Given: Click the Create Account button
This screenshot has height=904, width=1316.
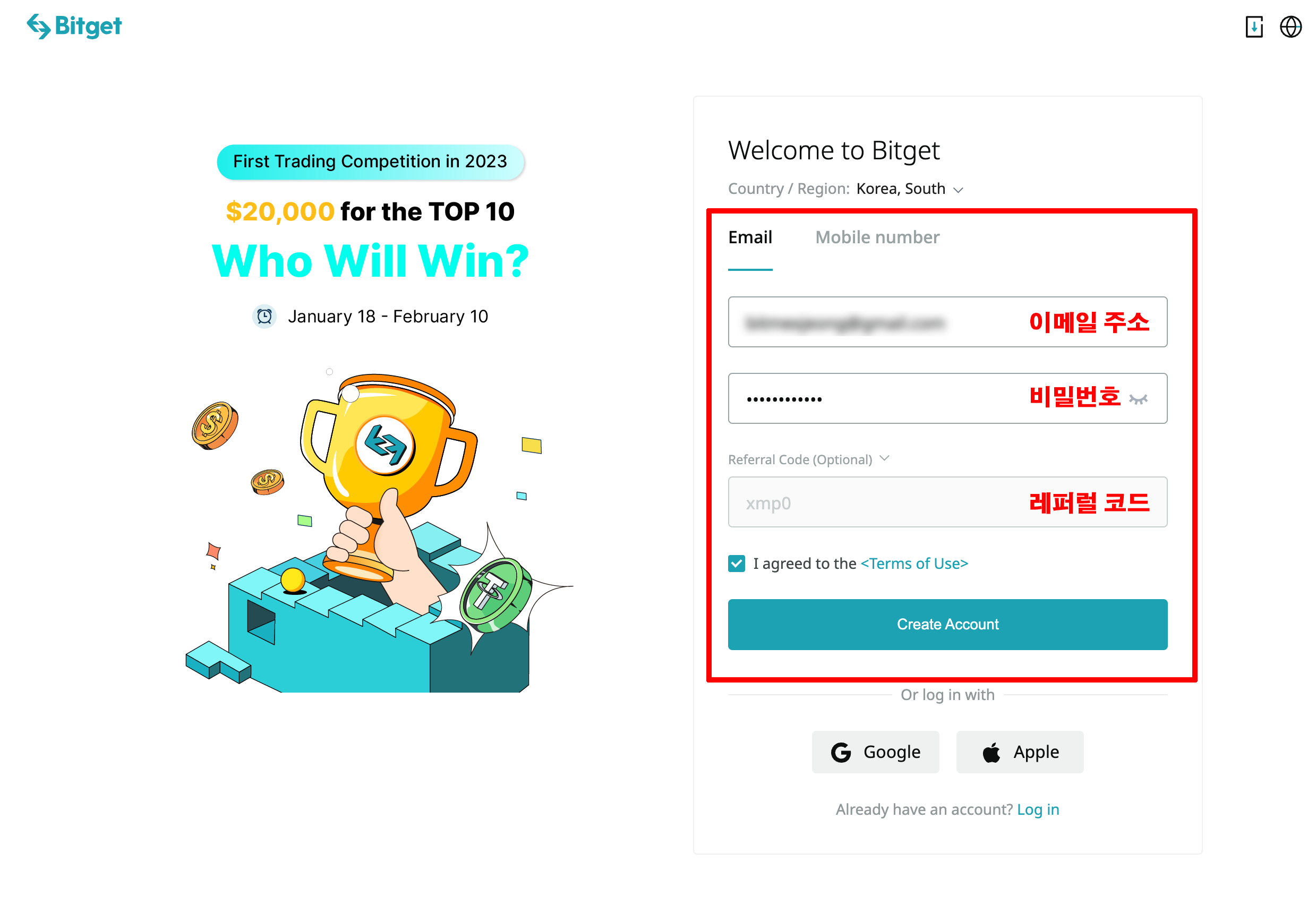Looking at the screenshot, I should click(x=947, y=624).
